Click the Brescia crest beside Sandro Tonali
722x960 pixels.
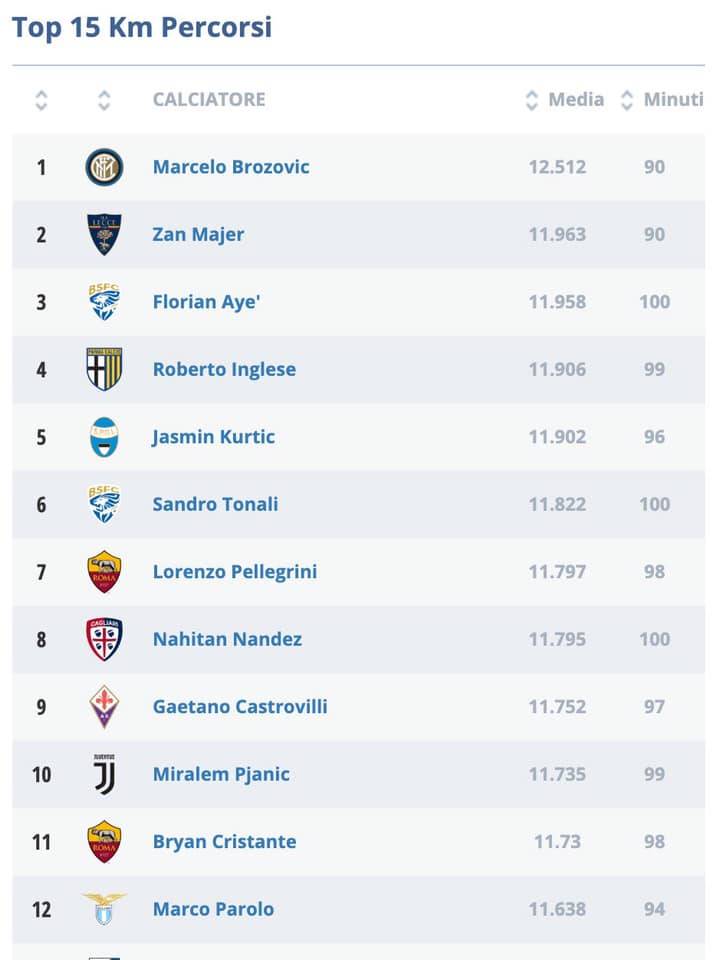click(x=104, y=504)
